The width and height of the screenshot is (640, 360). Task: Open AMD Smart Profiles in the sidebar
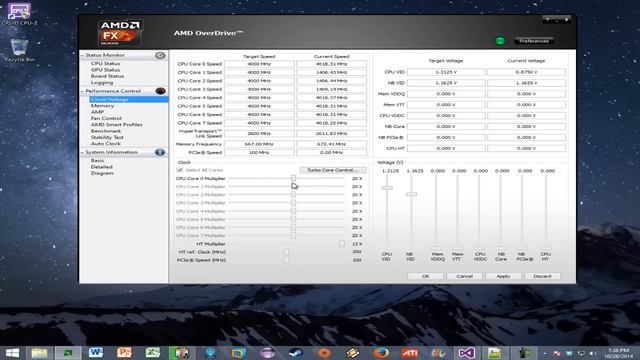coord(117,124)
